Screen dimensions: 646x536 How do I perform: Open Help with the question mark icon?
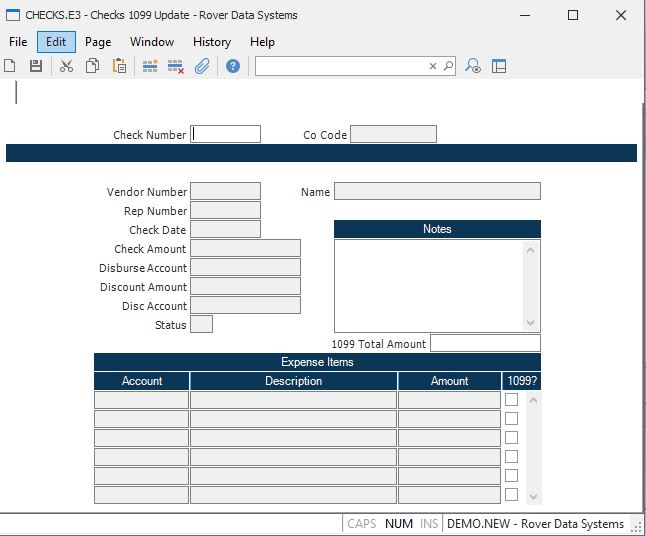coord(233,66)
